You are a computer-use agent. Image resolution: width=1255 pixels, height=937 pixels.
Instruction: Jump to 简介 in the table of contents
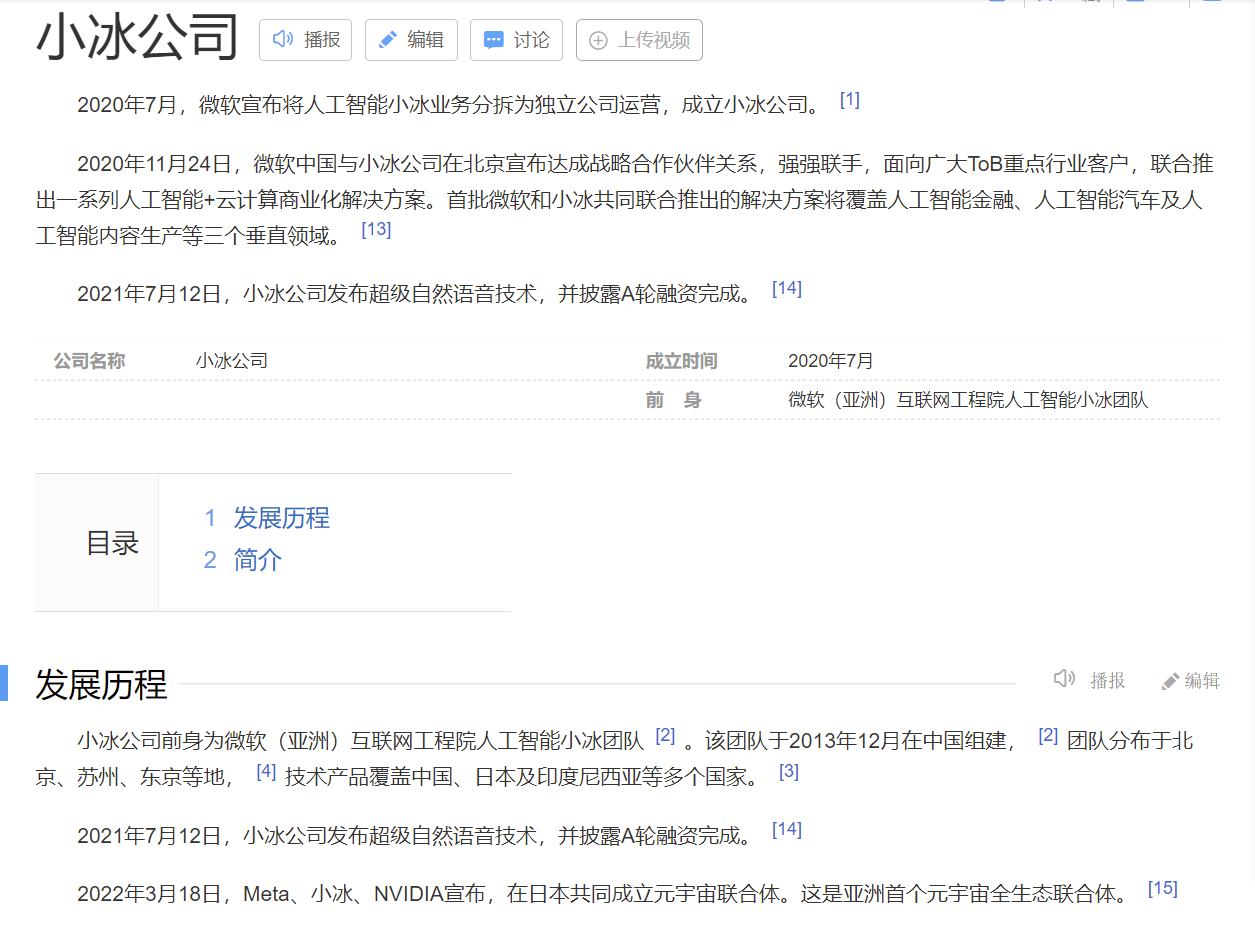[257, 560]
